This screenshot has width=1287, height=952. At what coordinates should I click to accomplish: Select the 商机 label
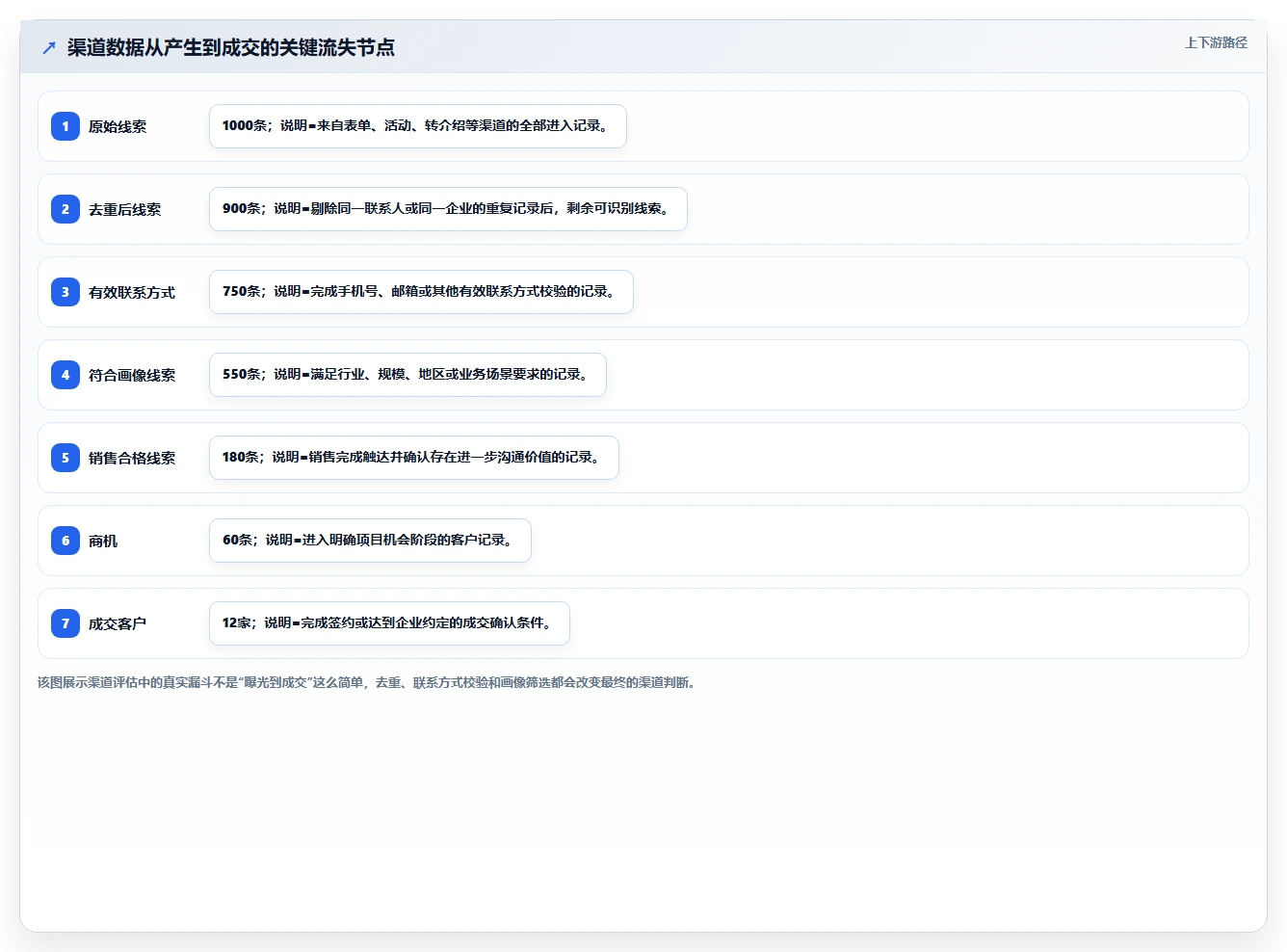pyautogui.click(x=103, y=541)
